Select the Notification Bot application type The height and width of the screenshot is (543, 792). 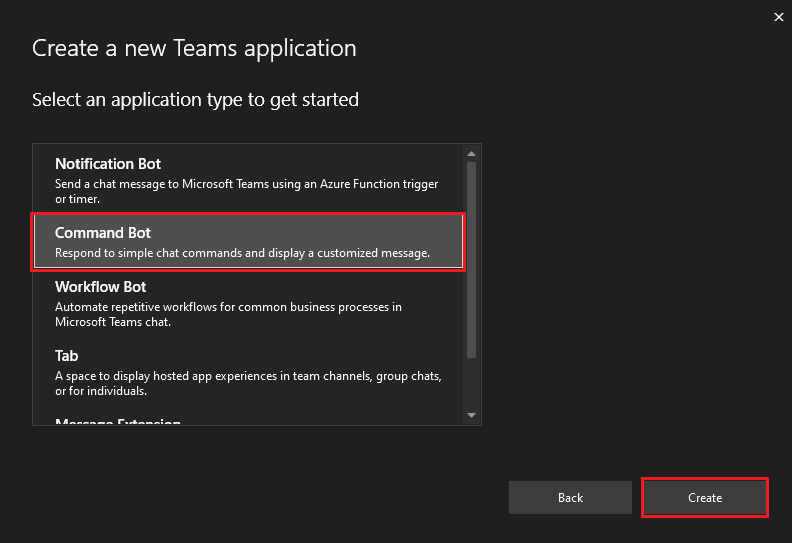[x=248, y=180]
